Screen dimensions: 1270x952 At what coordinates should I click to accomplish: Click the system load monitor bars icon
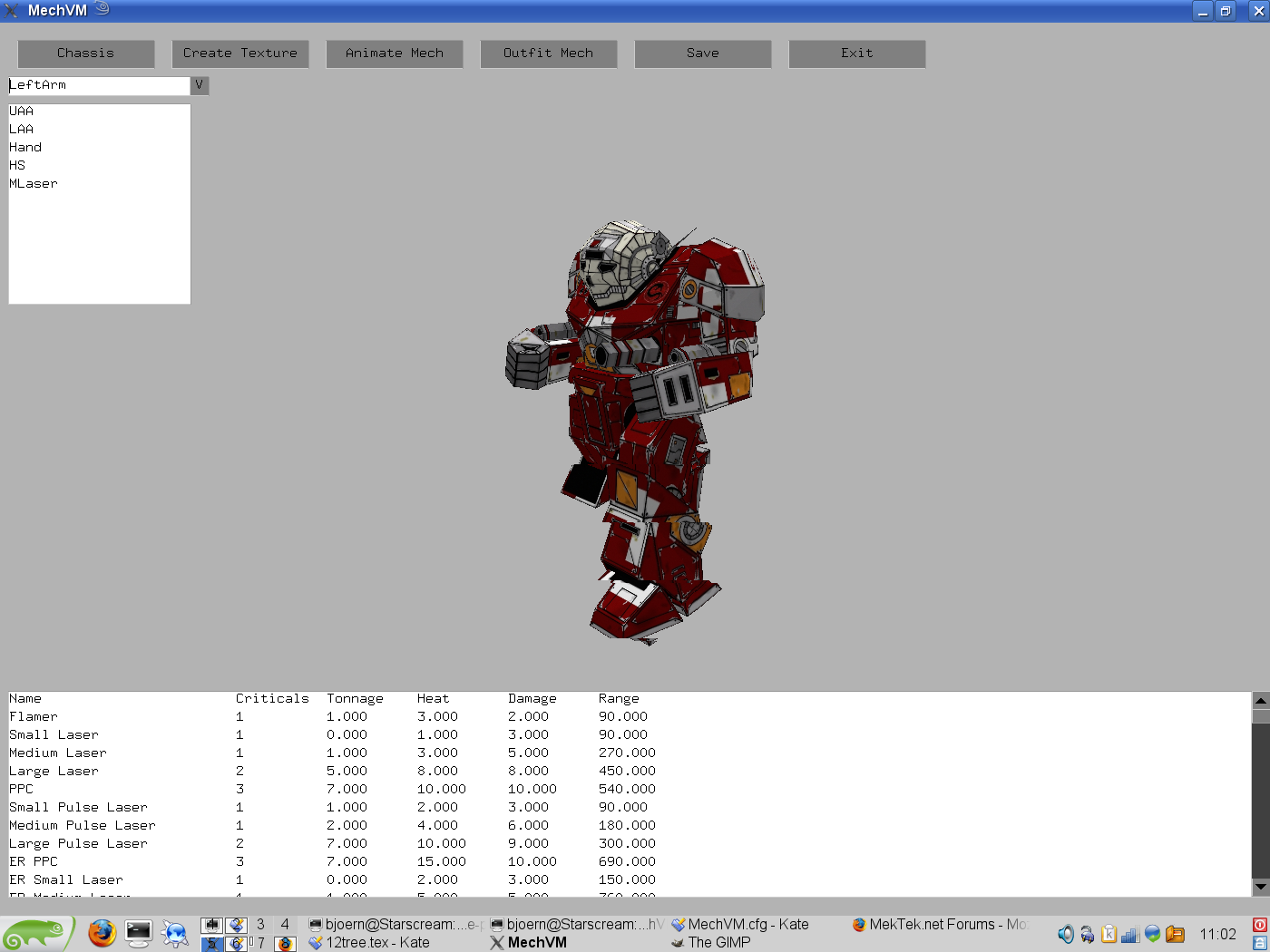click(1130, 934)
